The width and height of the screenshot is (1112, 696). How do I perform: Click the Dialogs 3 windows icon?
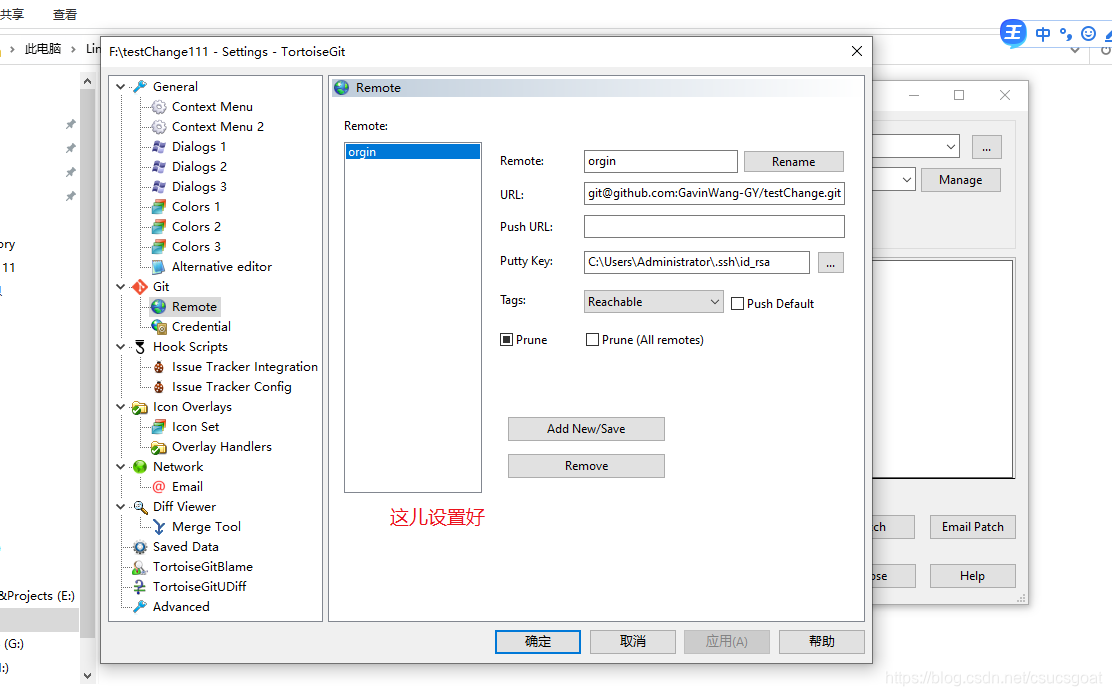point(159,187)
